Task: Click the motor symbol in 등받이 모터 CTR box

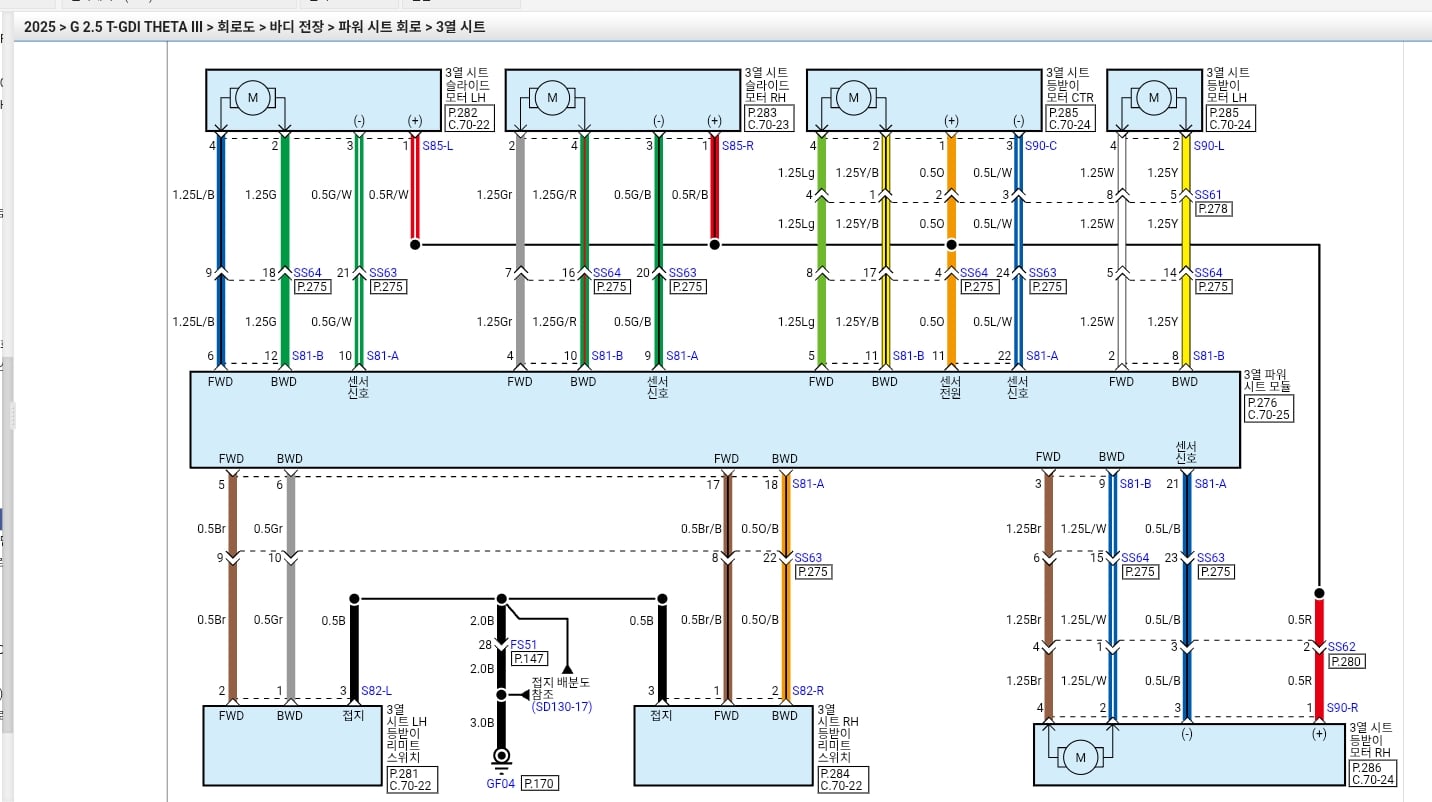Action: (x=853, y=98)
